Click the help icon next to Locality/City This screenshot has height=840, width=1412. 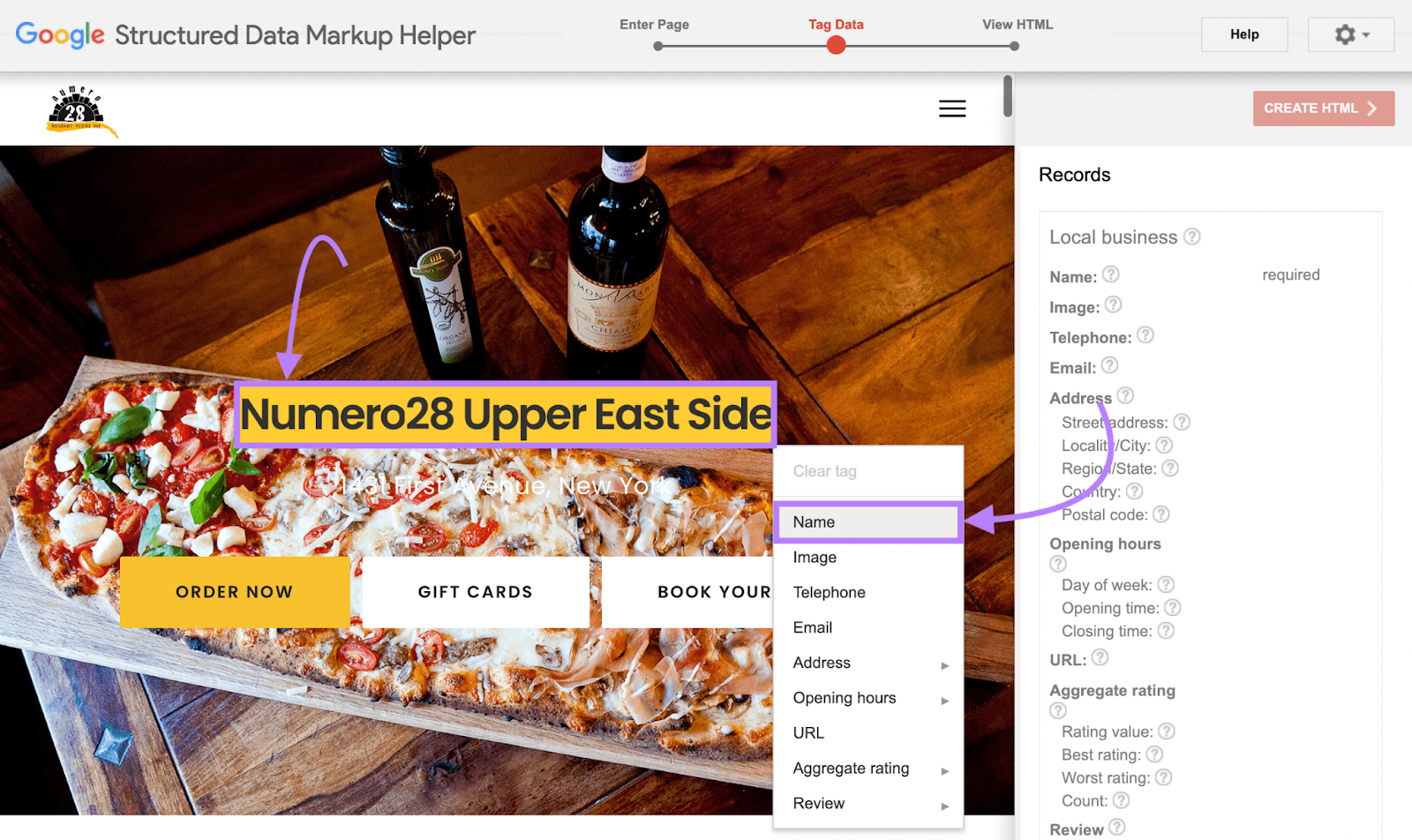1164,445
